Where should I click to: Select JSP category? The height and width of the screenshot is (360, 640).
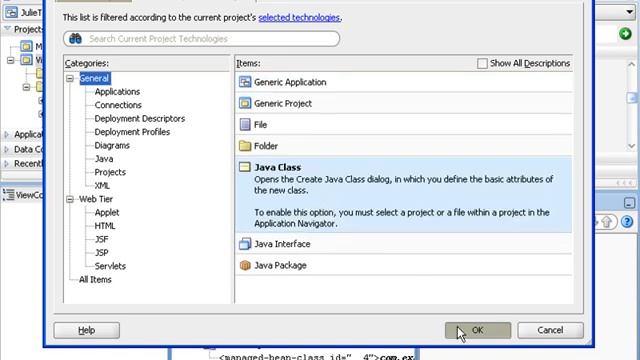pos(102,253)
